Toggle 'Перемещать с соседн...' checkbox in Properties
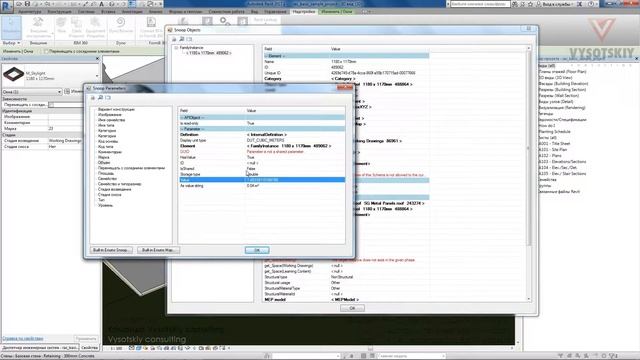This screenshot has width=640, height=360. click(51, 105)
